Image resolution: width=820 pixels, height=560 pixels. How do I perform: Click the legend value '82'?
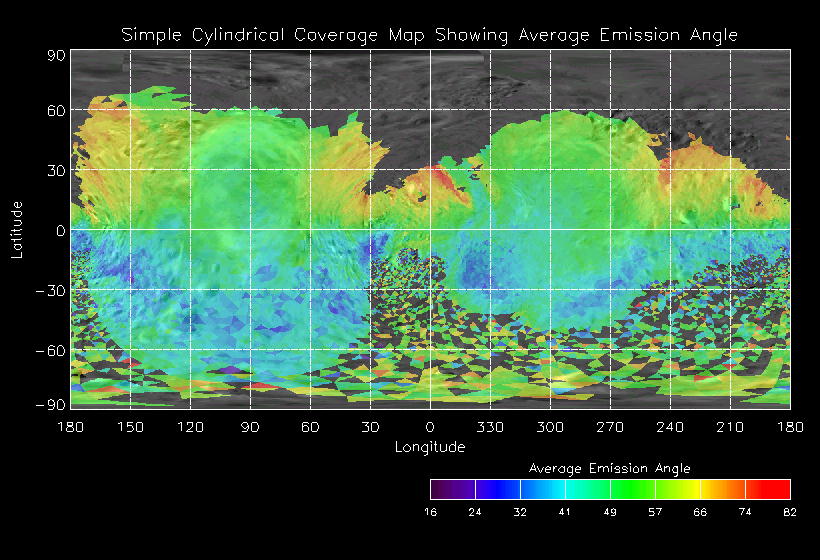(790, 512)
